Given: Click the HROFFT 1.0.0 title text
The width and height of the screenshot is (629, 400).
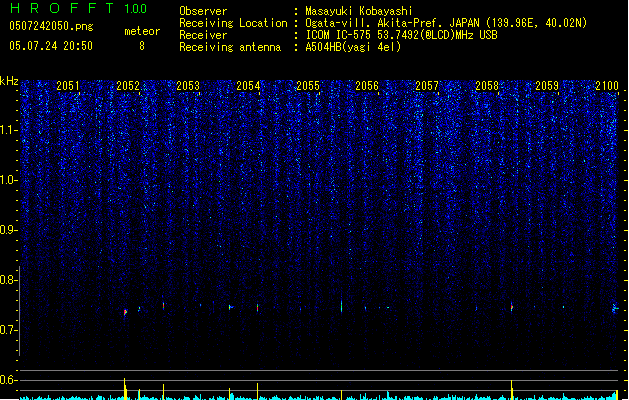Looking at the screenshot, I should coord(78,8).
